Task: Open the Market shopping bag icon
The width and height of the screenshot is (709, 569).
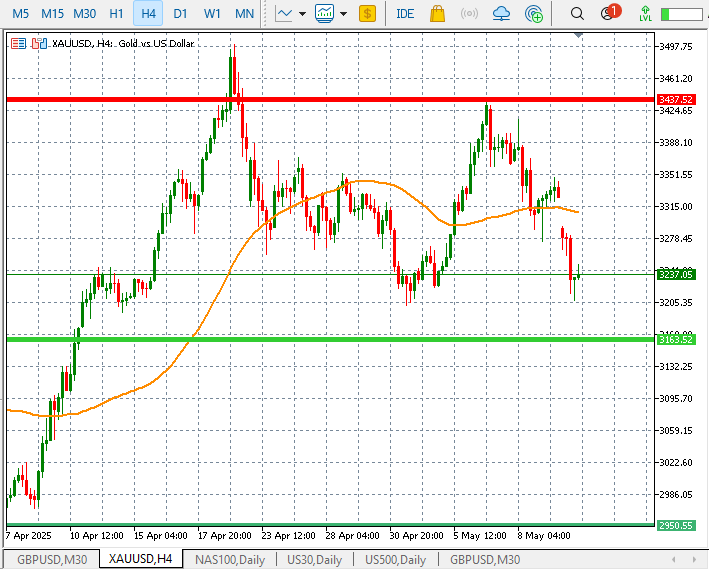Action: click(x=437, y=14)
